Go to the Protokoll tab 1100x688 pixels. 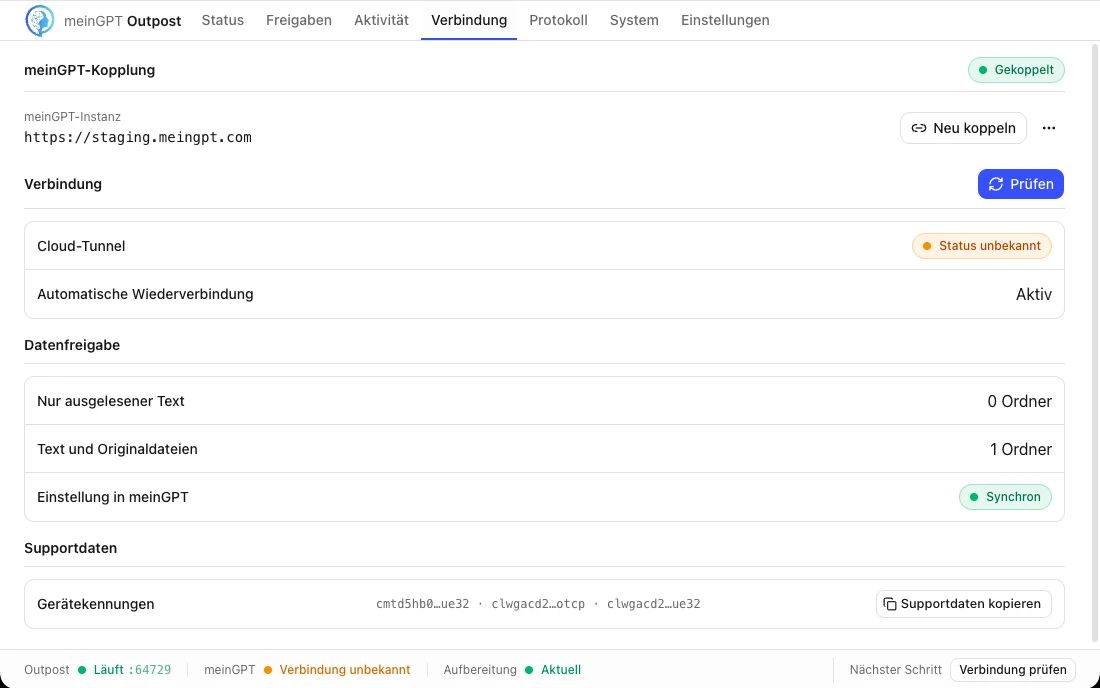point(558,20)
